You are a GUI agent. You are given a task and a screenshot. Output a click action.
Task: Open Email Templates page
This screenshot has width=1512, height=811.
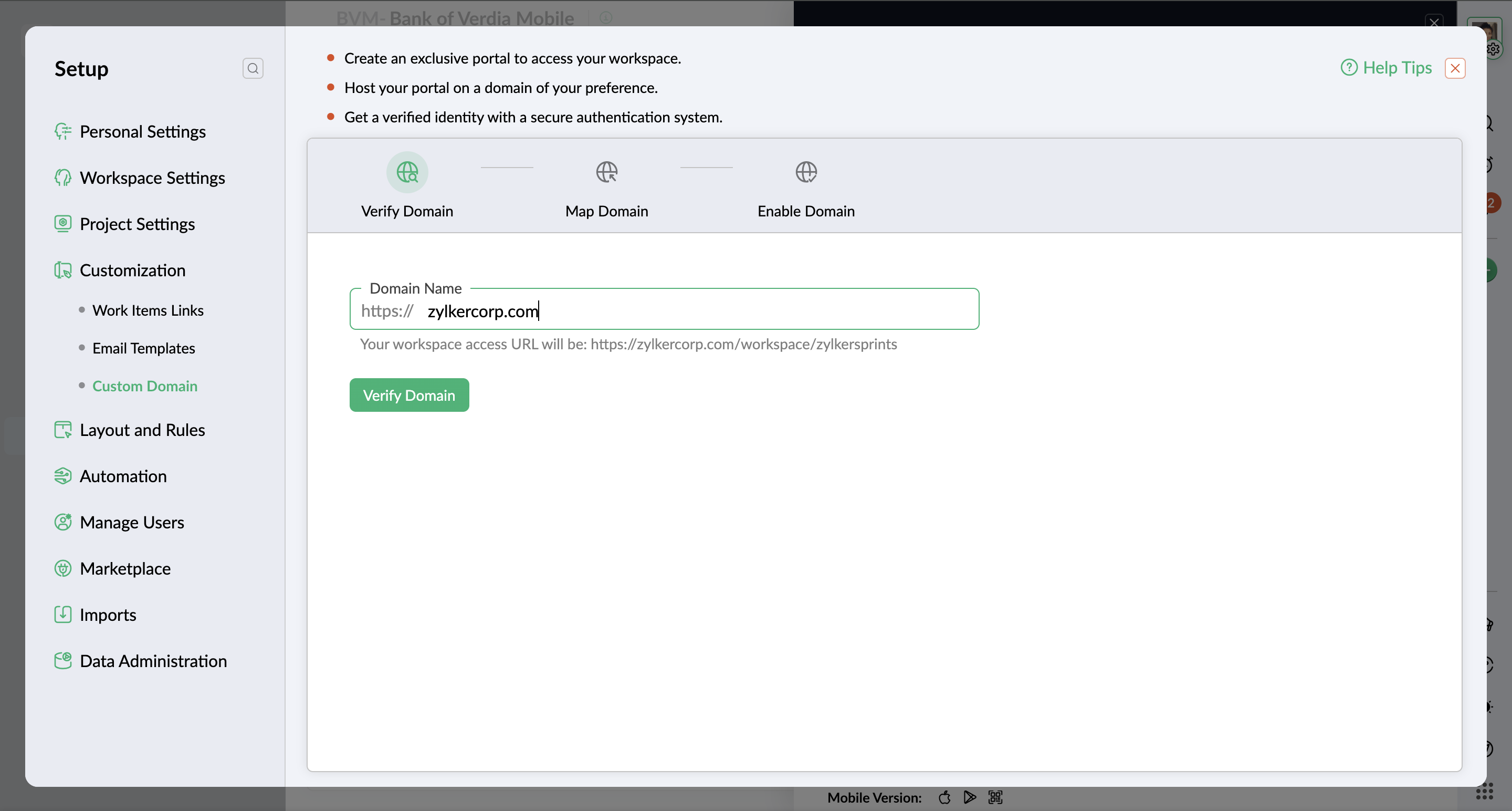(x=143, y=348)
